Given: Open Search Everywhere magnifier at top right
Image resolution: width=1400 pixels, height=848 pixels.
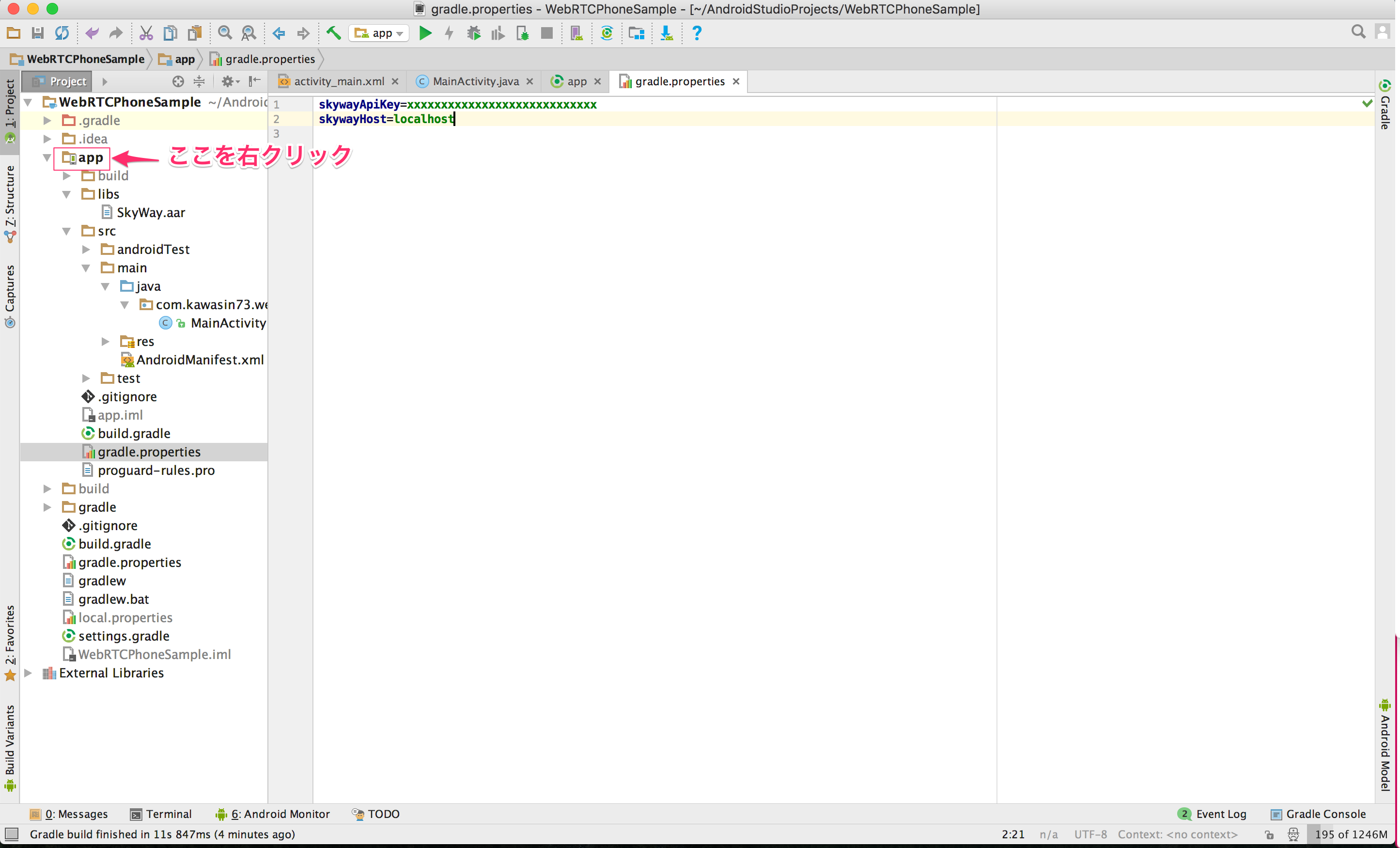Looking at the screenshot, I should (x=1358, y=32).
